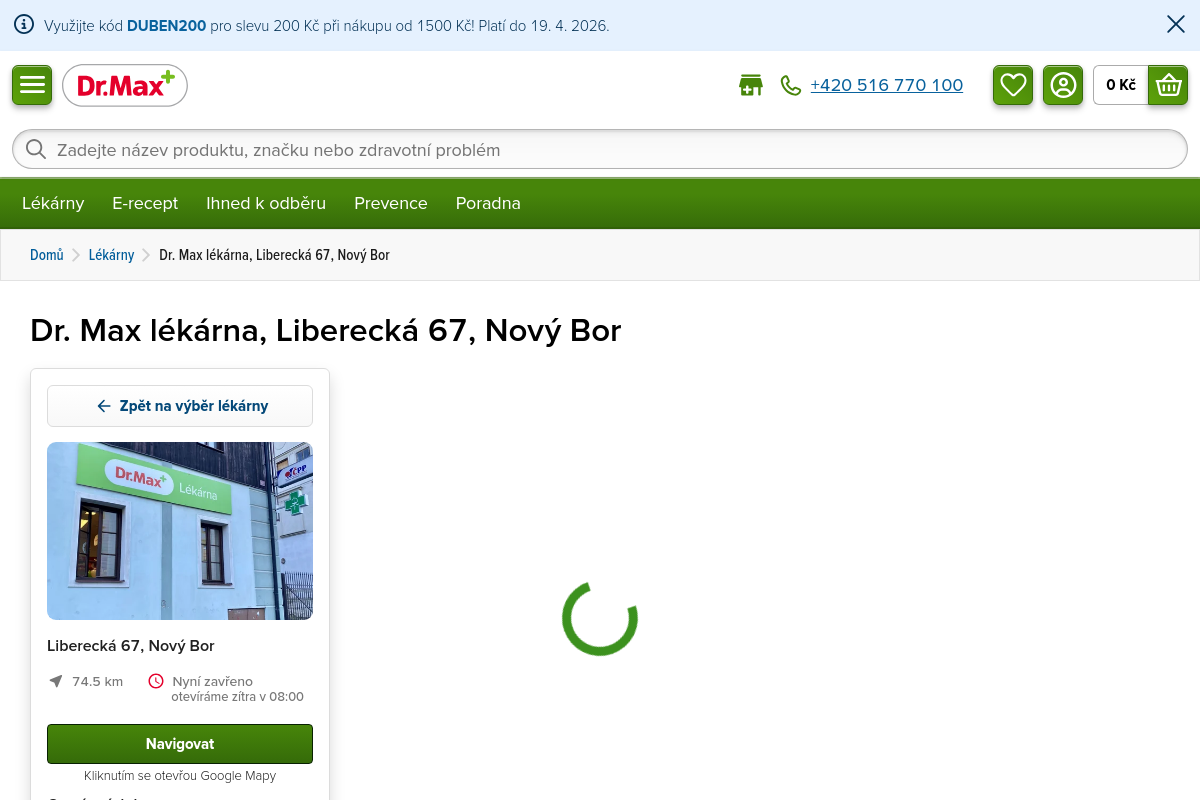Open the pharmacy store locator icon

click(x=750, y=86)
